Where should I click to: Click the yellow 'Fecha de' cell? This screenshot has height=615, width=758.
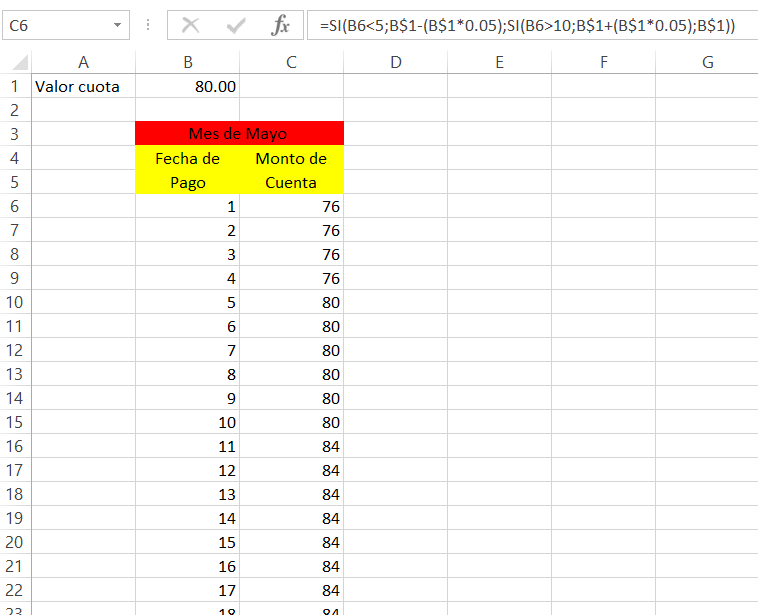[x=188, y=158]
